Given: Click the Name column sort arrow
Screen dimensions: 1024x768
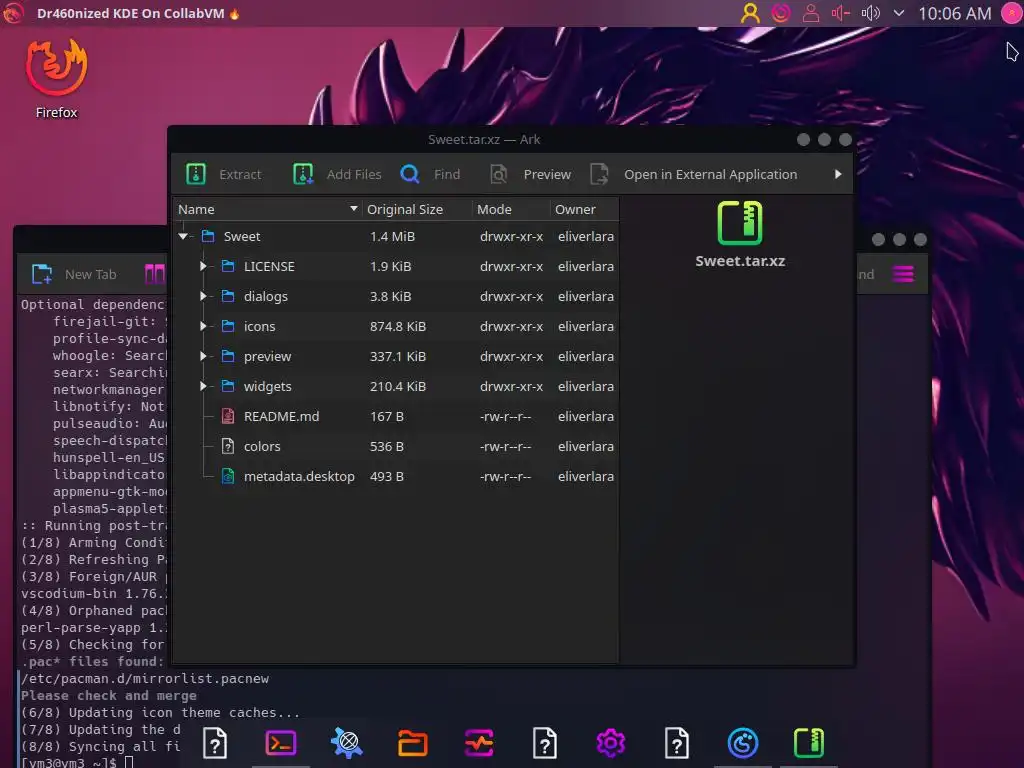Looking at the screenshot, I should pos(353,209).
